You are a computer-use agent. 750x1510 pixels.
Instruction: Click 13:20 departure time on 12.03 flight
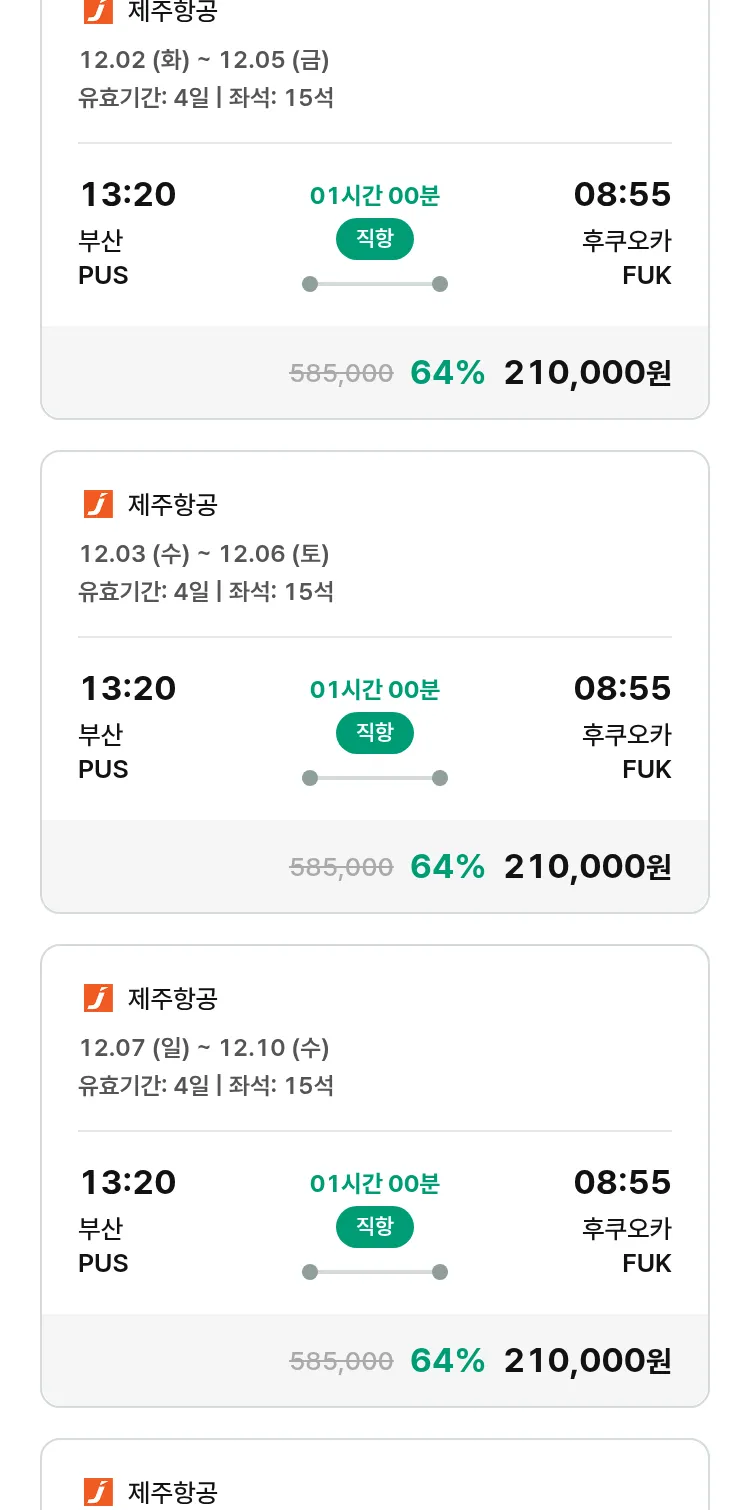pos(128,688)
